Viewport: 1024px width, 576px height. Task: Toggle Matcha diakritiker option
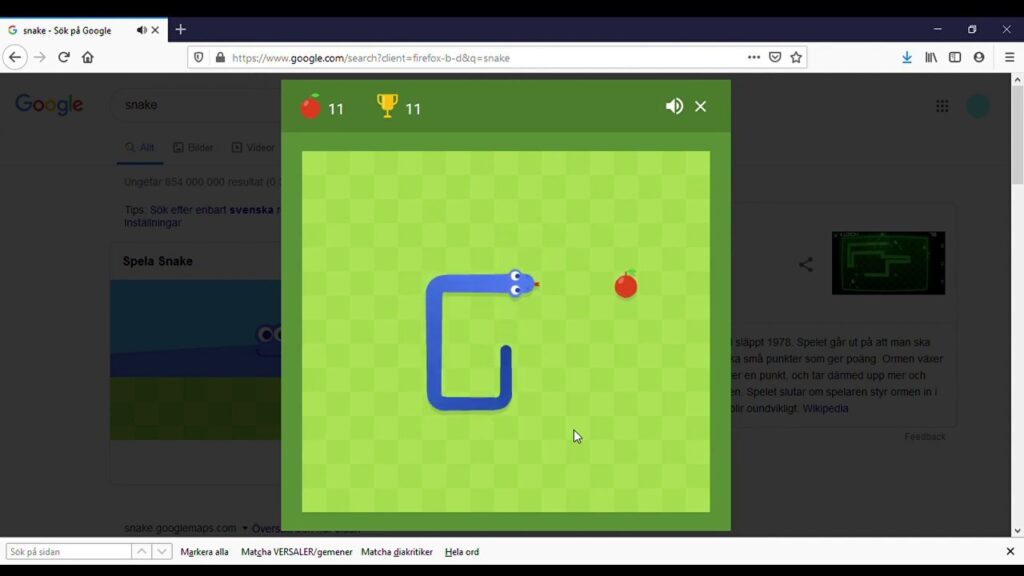[x=397, y=552]
